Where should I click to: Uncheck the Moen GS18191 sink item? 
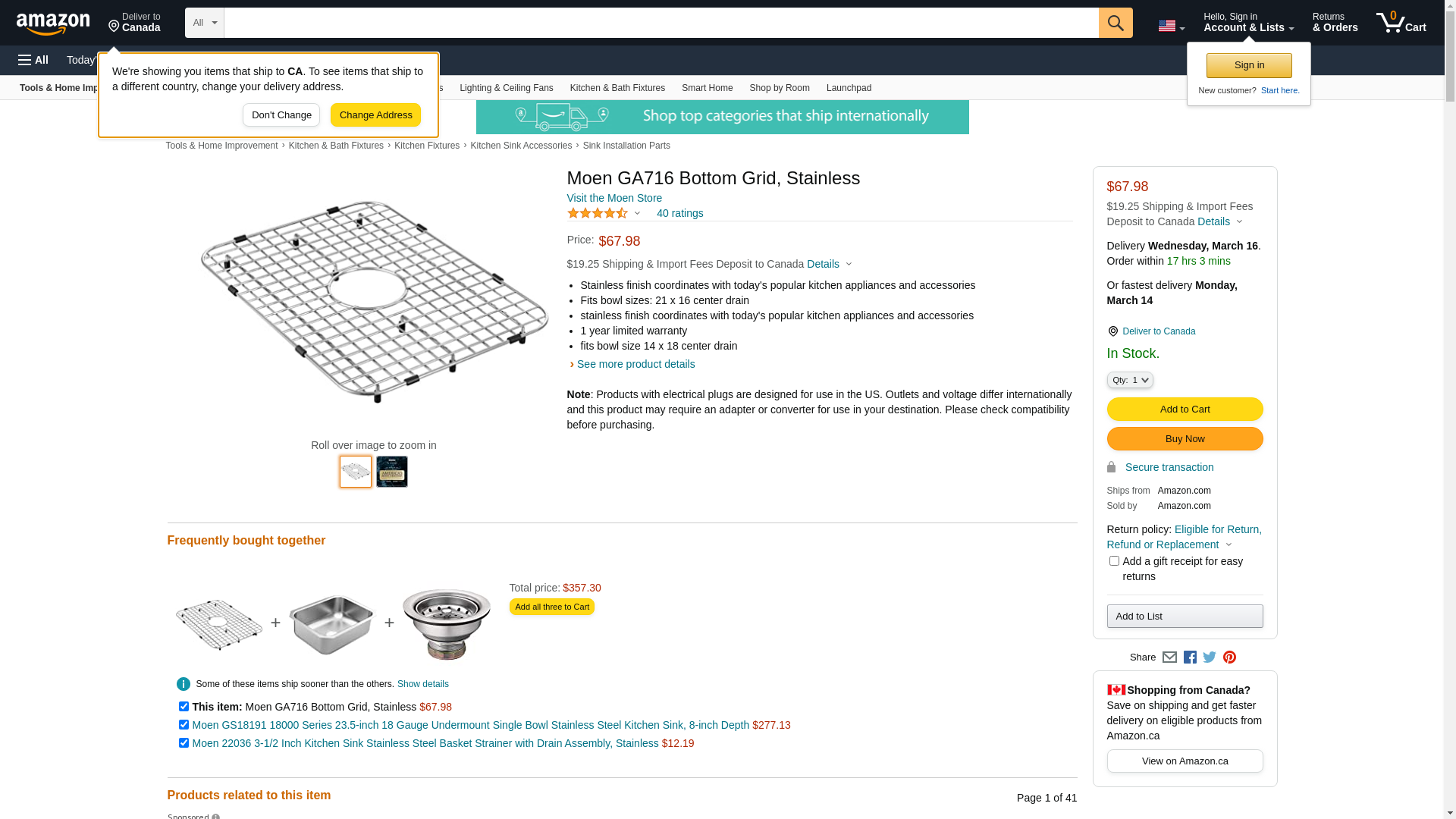coord(184,725)
